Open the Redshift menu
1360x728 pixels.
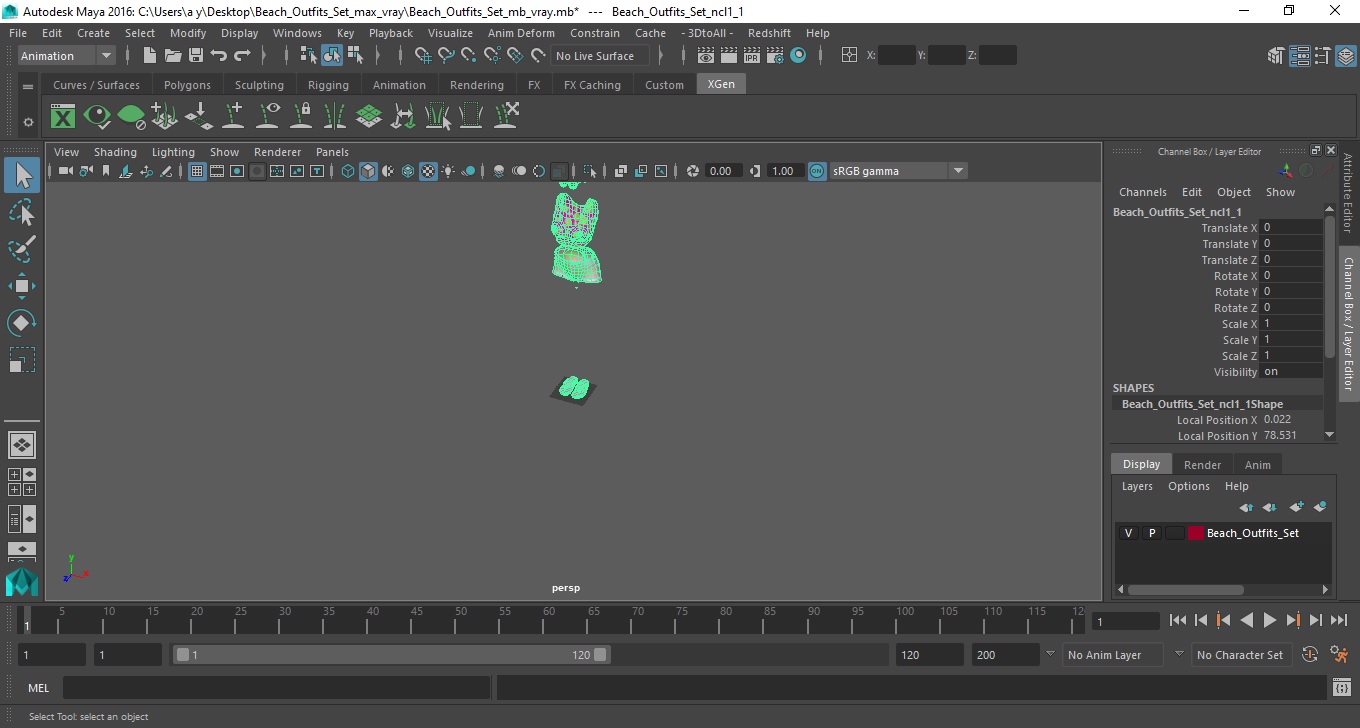click(769, 33)
